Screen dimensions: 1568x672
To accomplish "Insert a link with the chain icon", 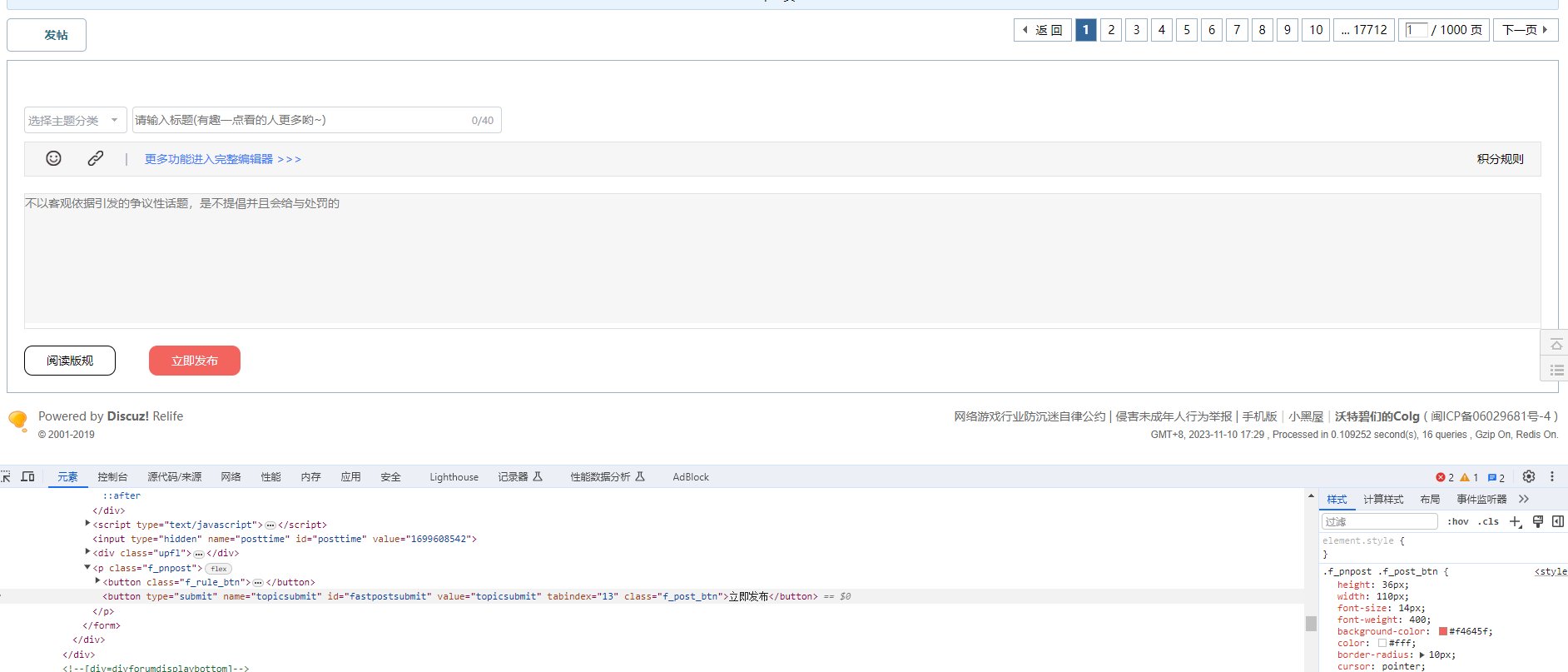I will (96, 158).
